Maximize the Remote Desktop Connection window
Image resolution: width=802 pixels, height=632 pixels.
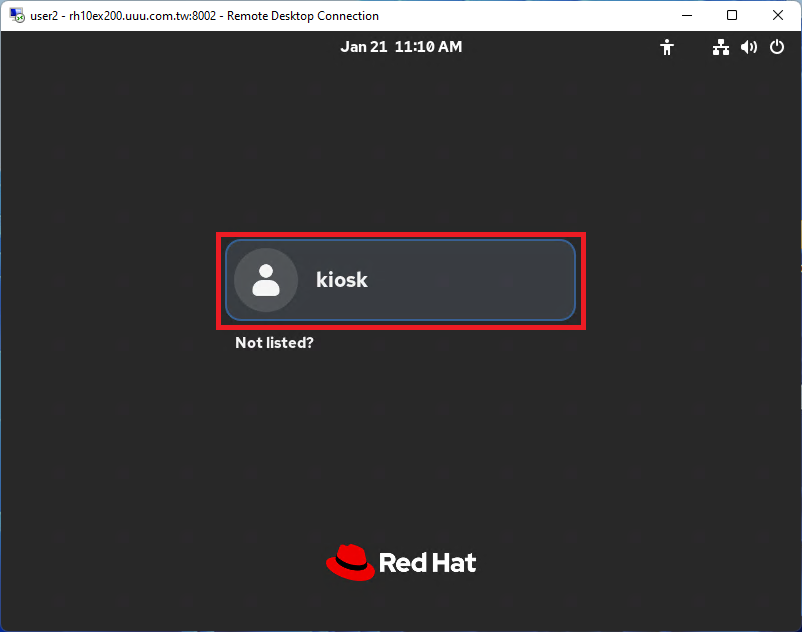point(732,16)
